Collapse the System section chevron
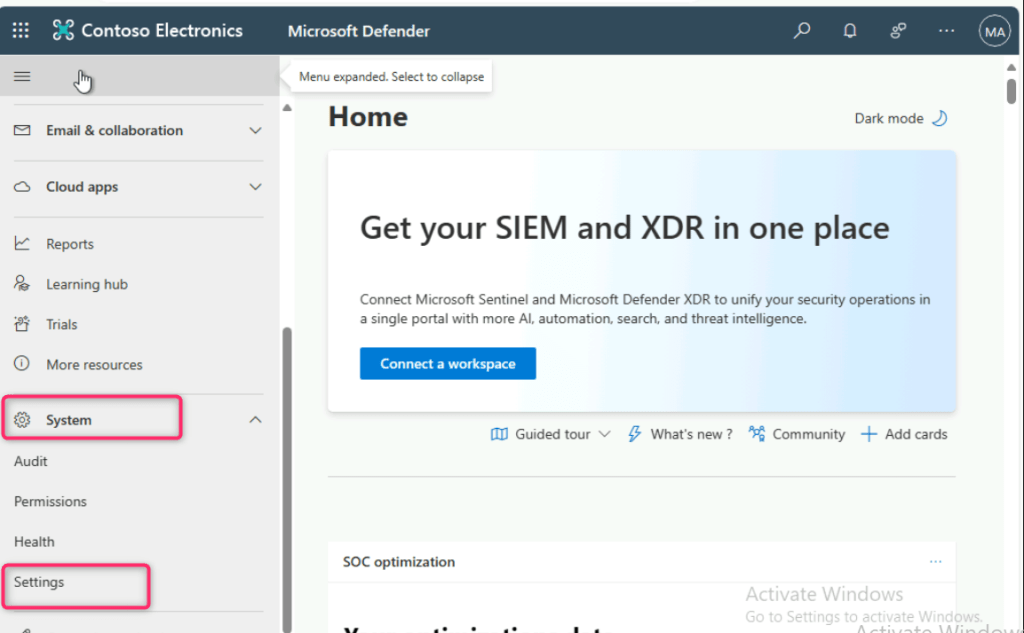Screen dimensions: 1024x633 (255, 420)
